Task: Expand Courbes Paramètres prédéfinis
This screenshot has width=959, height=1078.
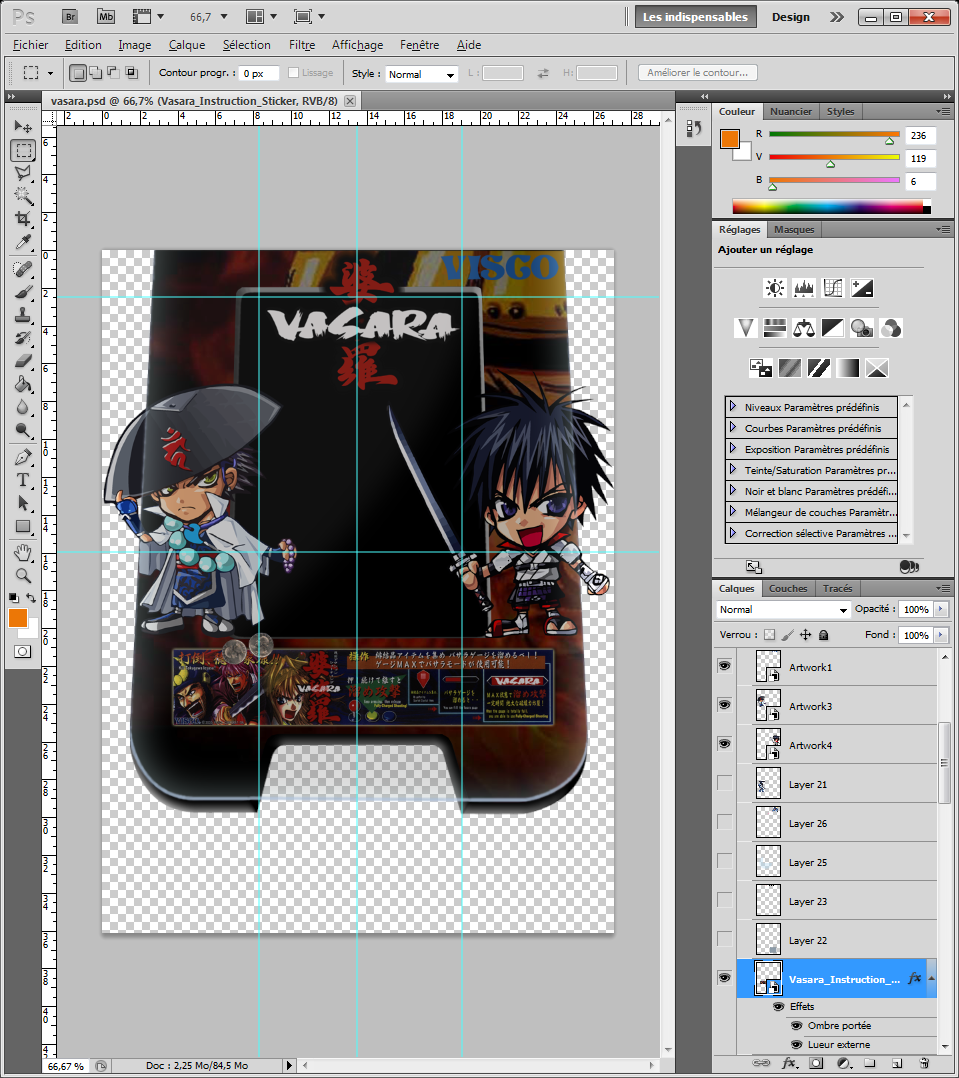Action: coord(733,428)
